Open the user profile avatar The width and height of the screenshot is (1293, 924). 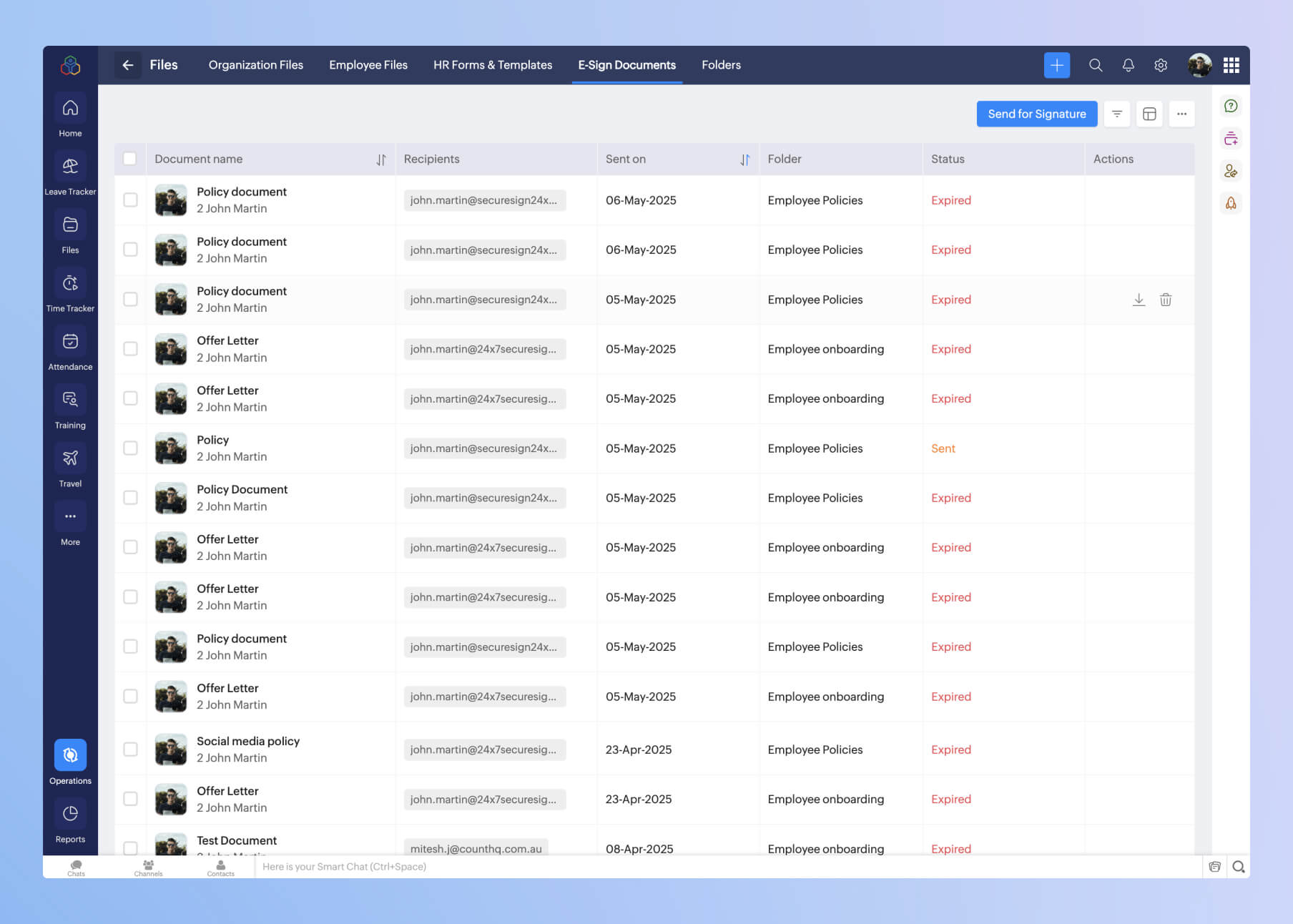pyautogui.click(x=1199, y=65)
